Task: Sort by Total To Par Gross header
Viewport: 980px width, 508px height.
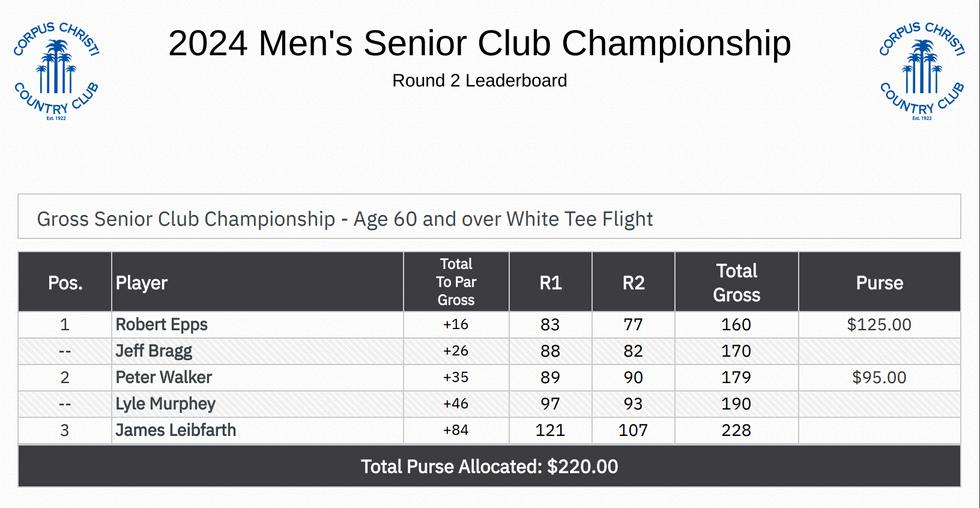Action: (456, 282)
